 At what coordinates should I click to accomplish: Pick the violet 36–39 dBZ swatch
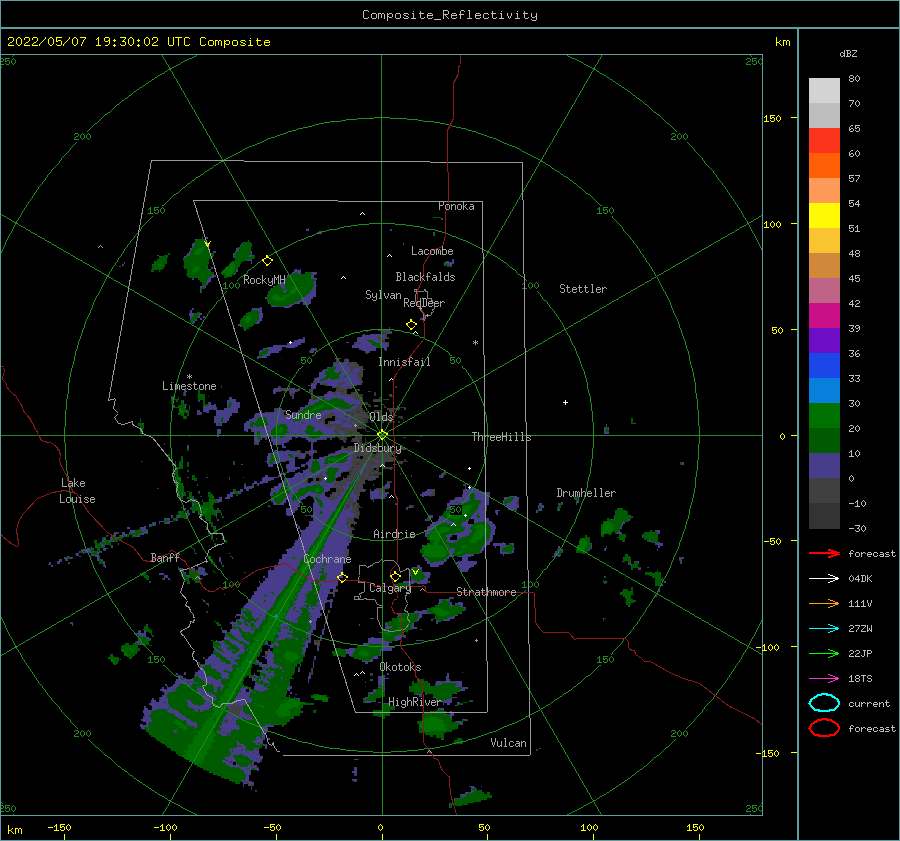pos(824,340)
